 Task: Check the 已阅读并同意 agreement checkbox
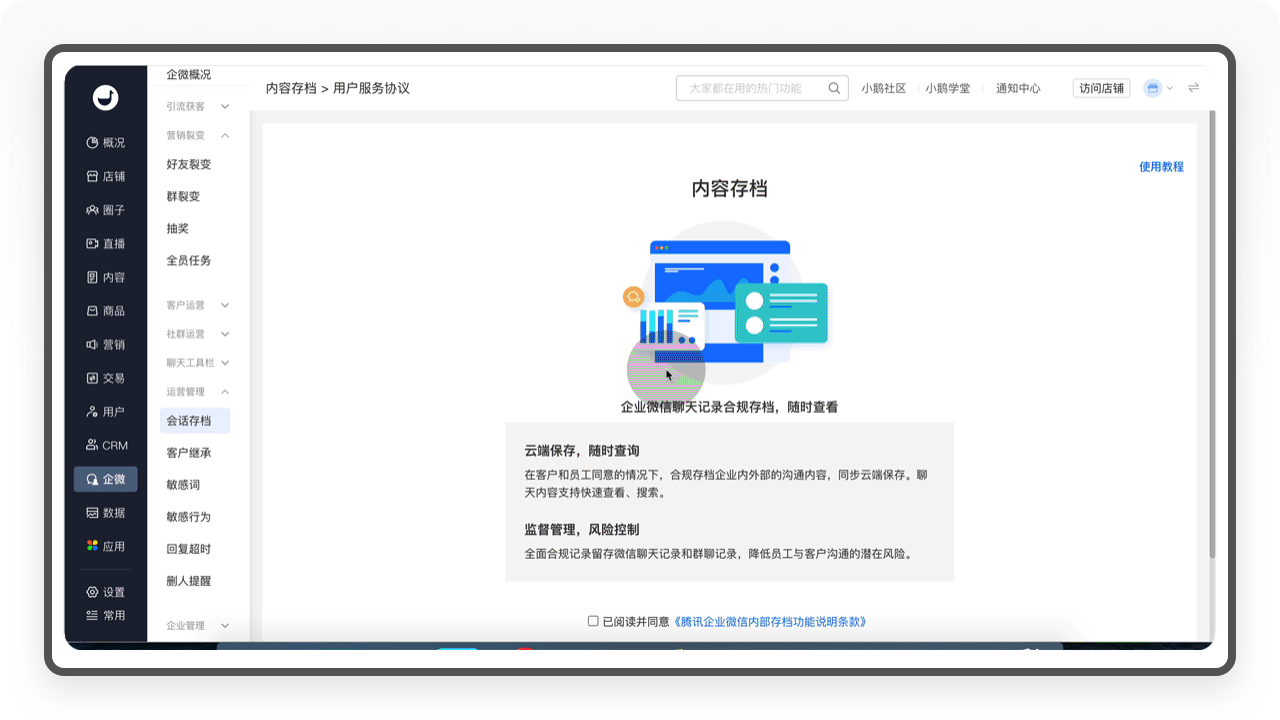tap(593, 621)
